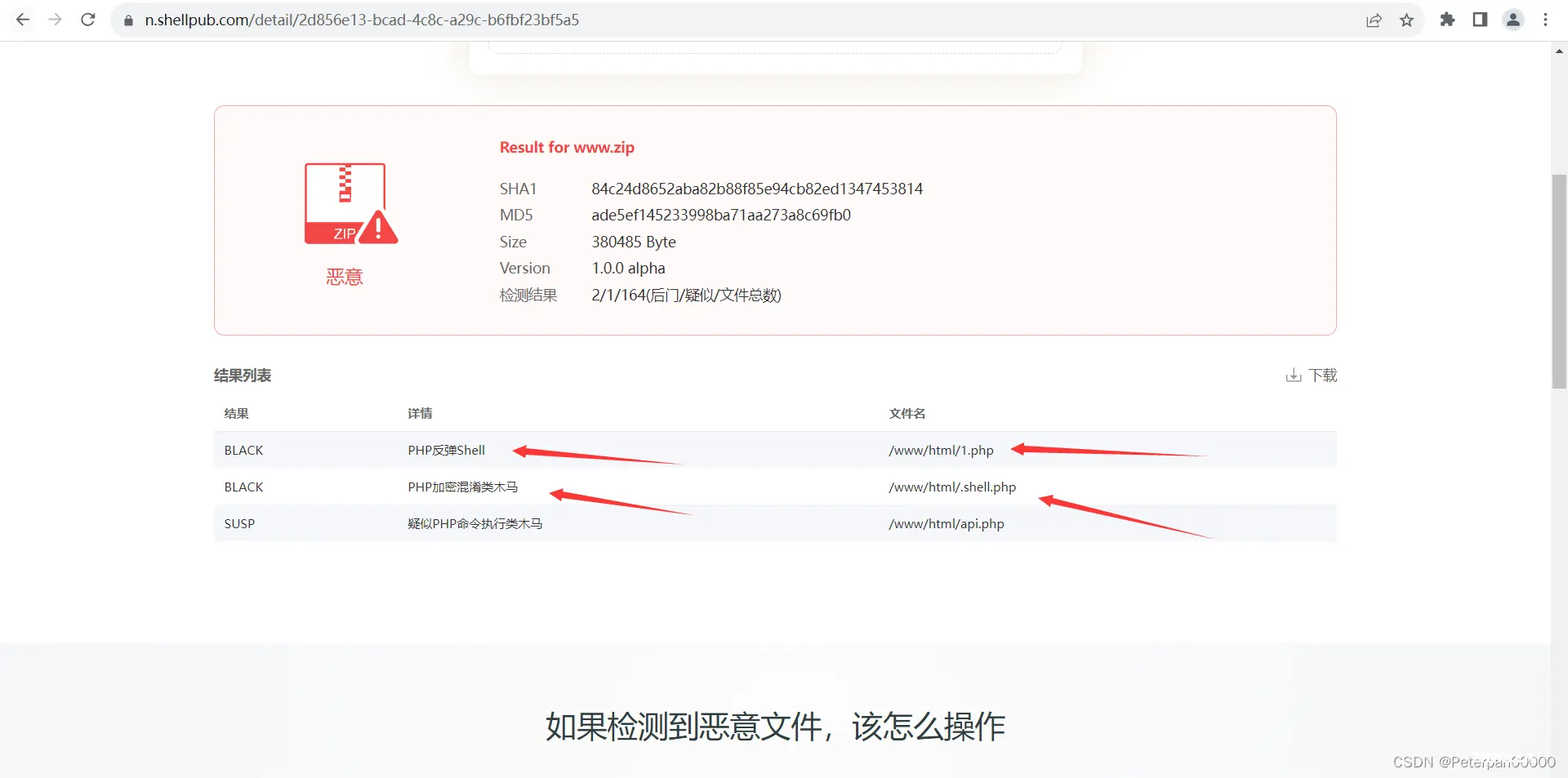Open the share page icon
The width and height of the screenshot is (1568, 778).
(1374, 20)
